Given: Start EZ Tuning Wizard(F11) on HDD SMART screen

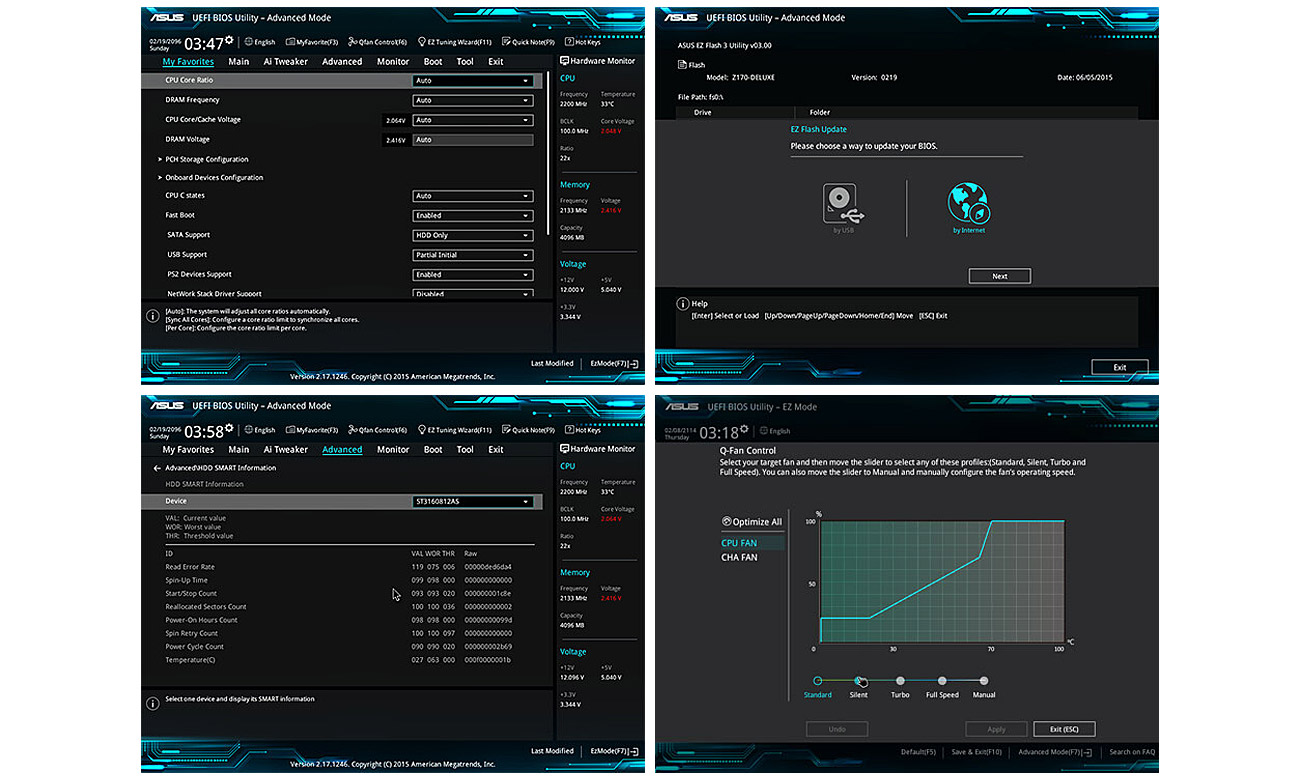Looking at the screenshot, I should tap(454, 430).
